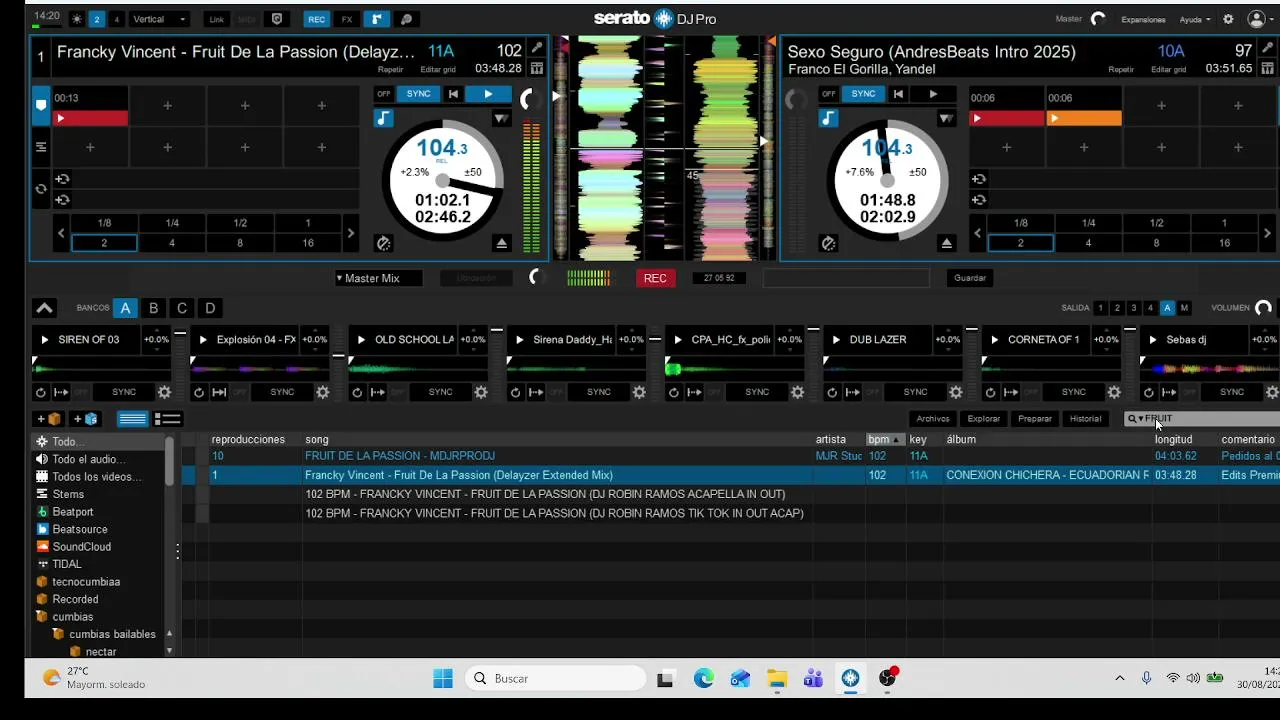Screen dimensions: 1280x720
Task: Switch to 4-deck layout
Action: click(x=117, y=19)
